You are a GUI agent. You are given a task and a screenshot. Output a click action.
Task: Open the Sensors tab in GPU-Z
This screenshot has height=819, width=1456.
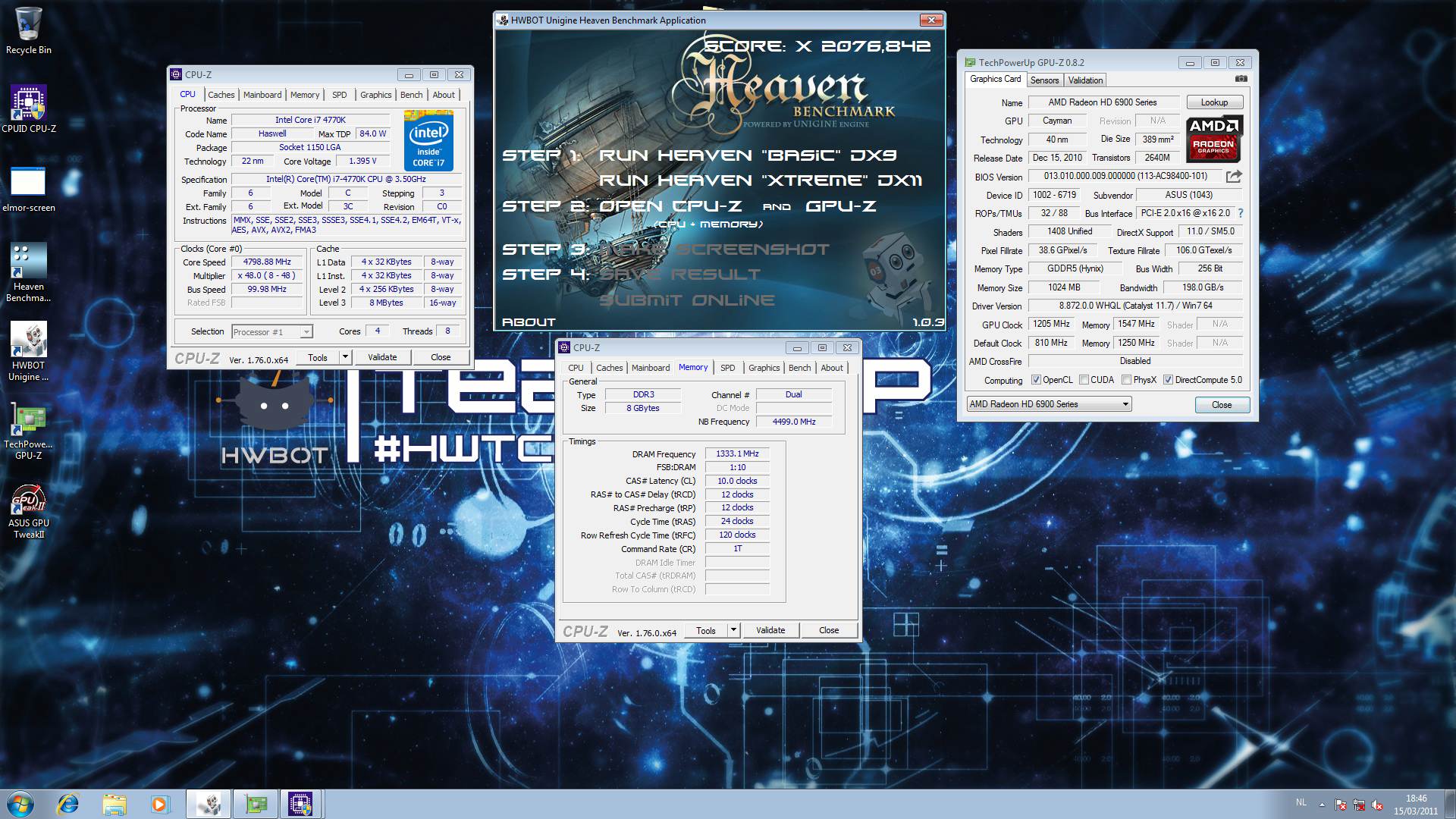tap(1044, 80)
